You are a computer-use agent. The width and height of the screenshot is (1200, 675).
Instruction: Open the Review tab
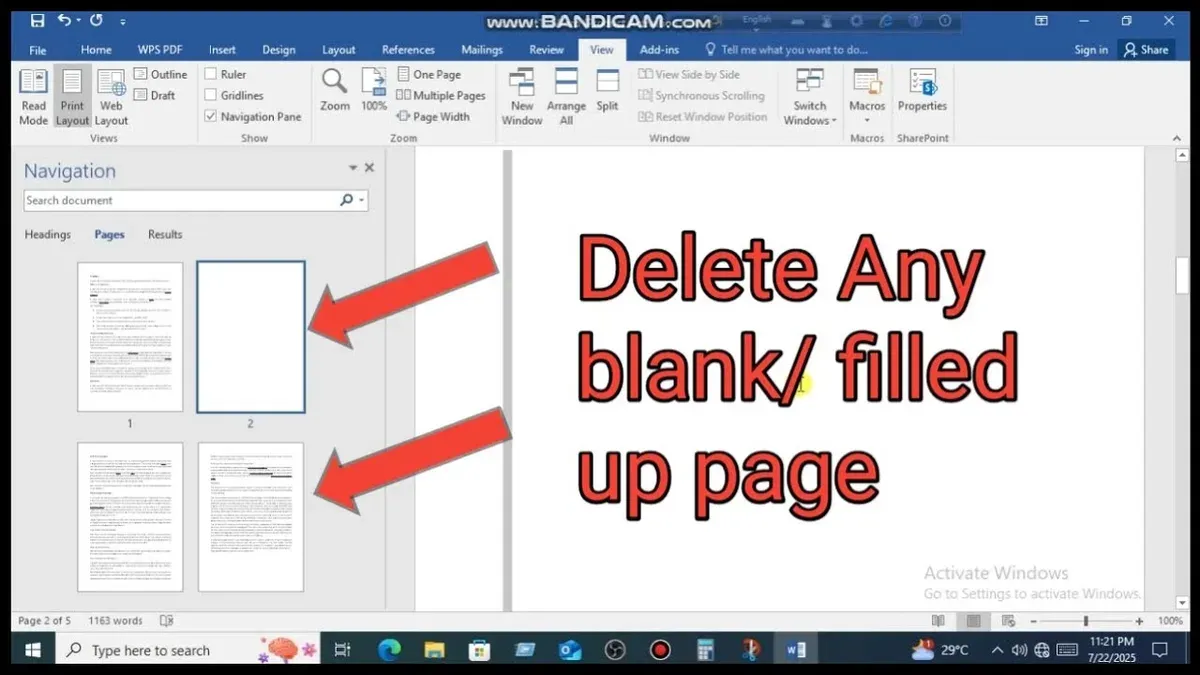click(x=547, y=50)
